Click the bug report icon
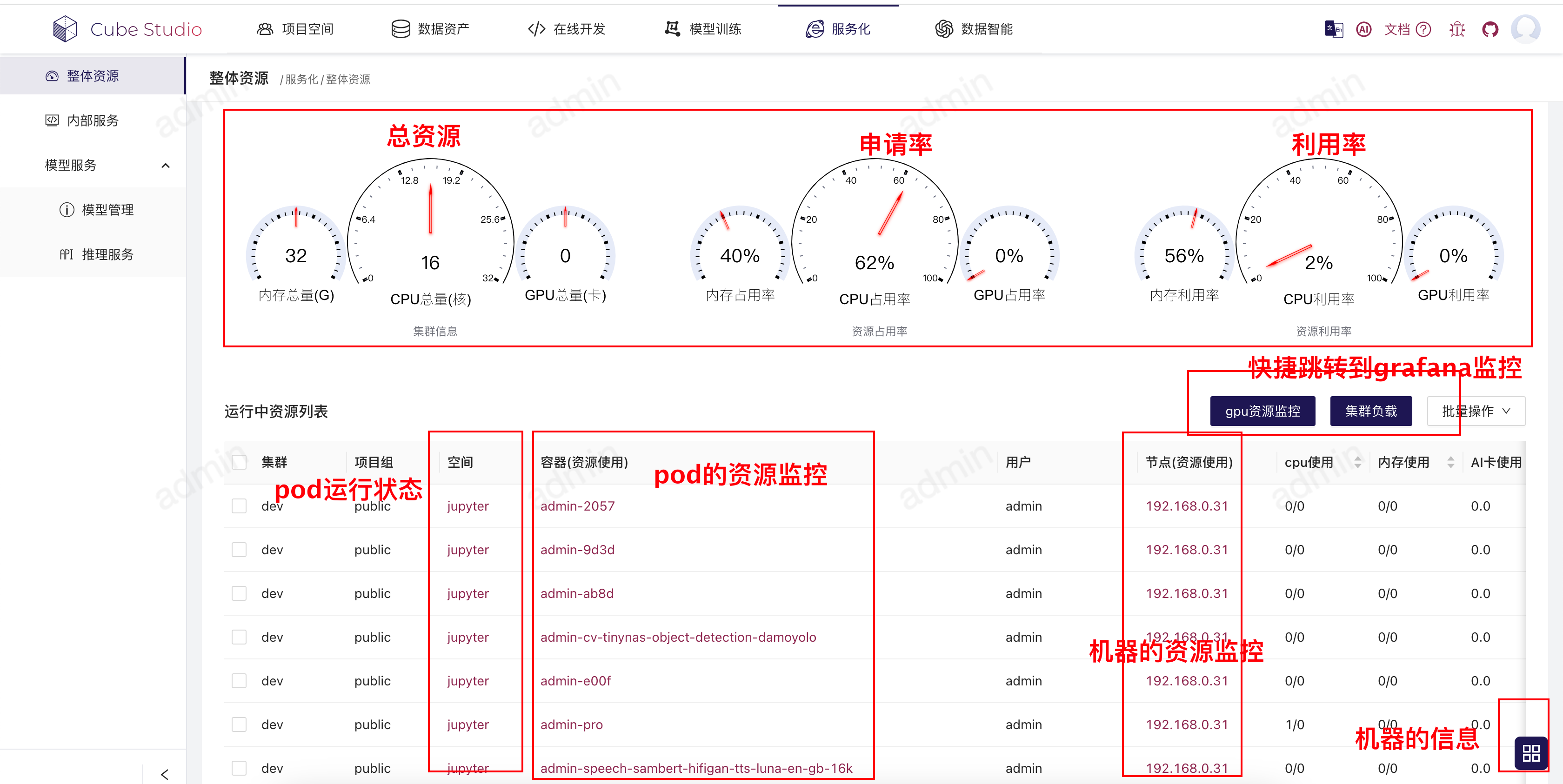 [1457, 28]
